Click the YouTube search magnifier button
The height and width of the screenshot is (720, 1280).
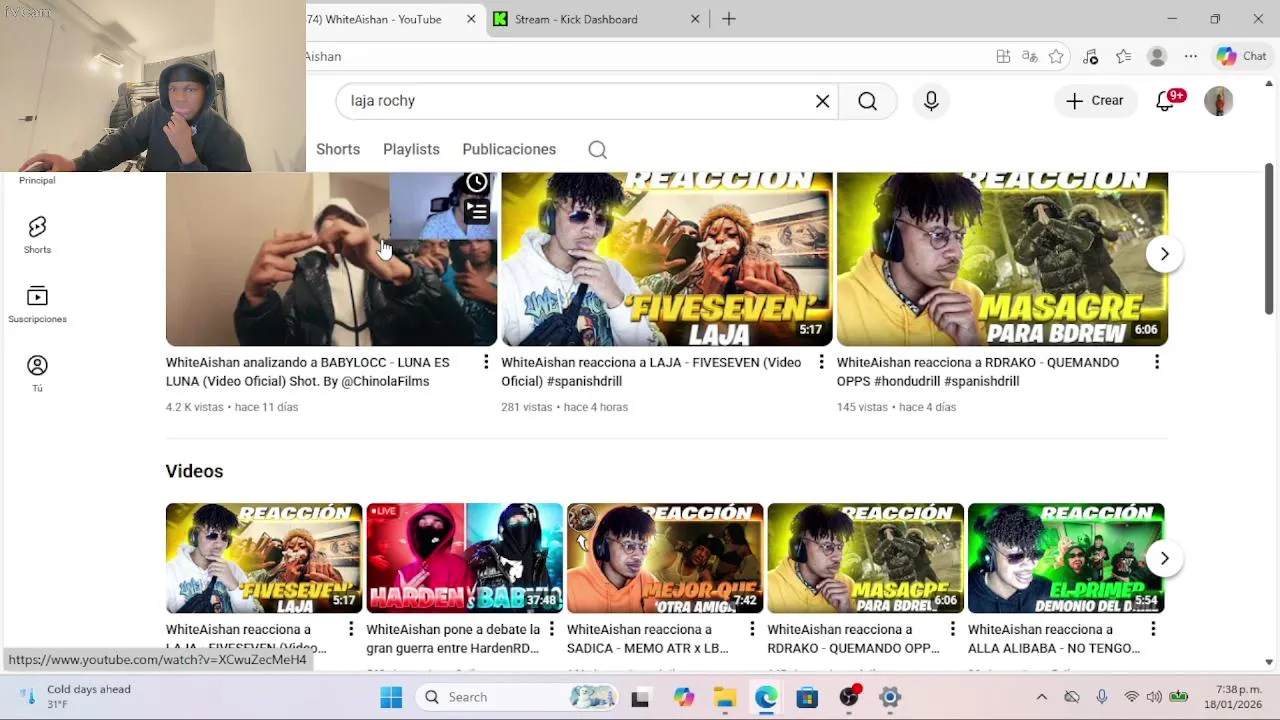(x=867, y=101)
